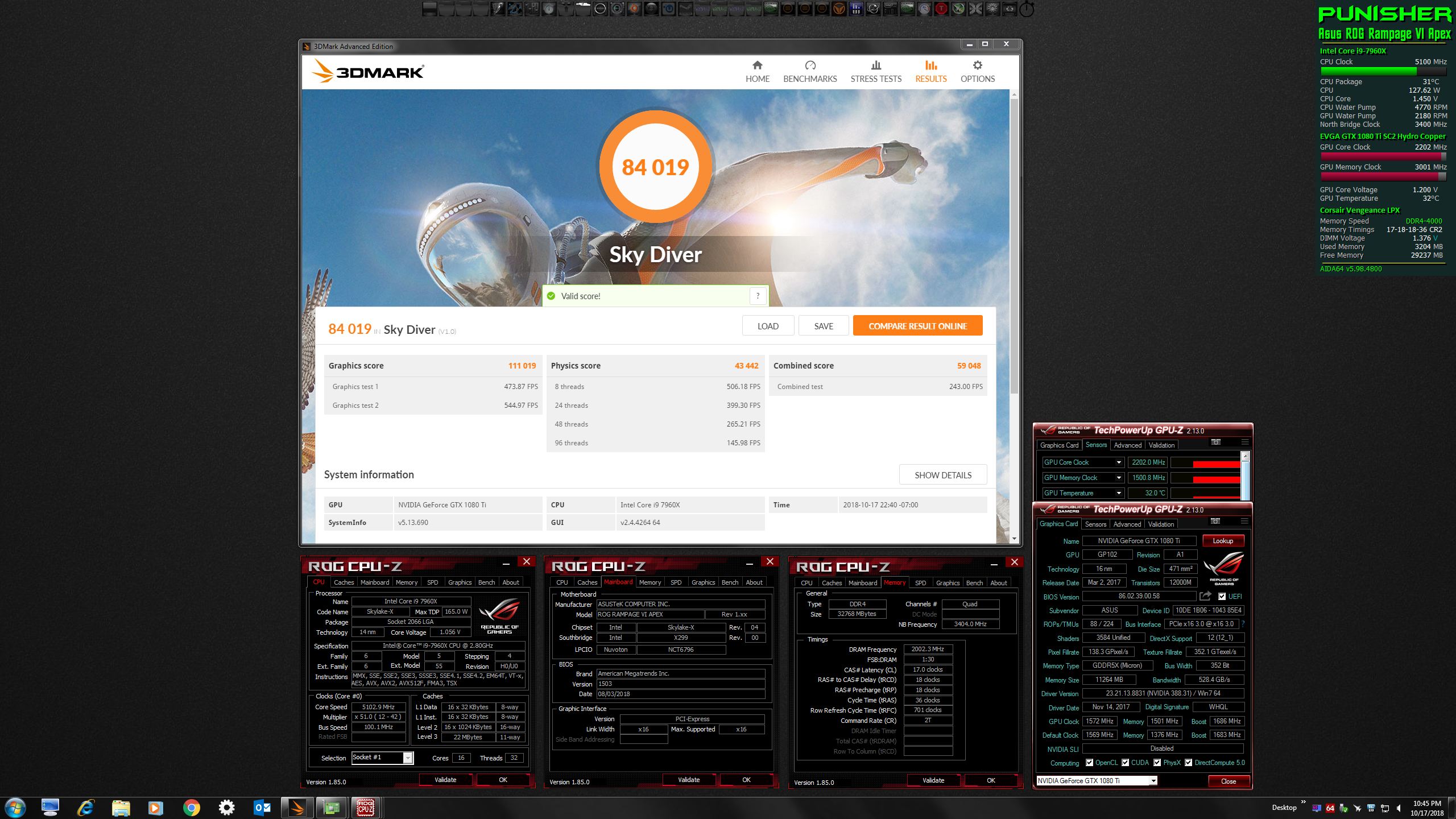Switch to Caches tab in the left CPU-Z window
Screen dimensions: 1456x819
pyautogui.click(x=344, y=582)
